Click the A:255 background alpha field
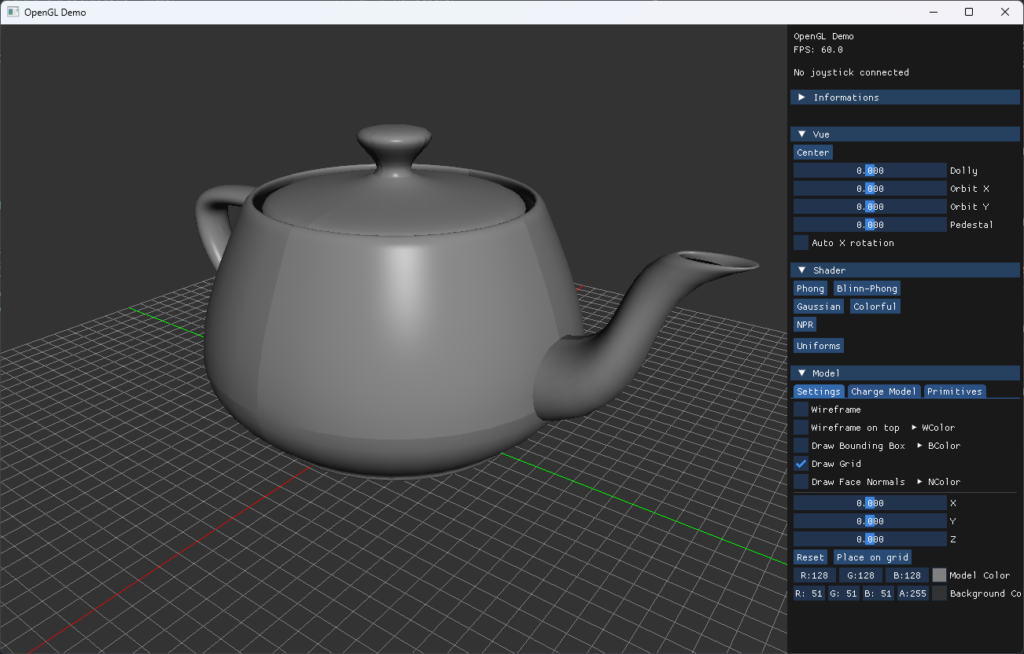Screen dimensions: 1024x654 click(912, 594)
